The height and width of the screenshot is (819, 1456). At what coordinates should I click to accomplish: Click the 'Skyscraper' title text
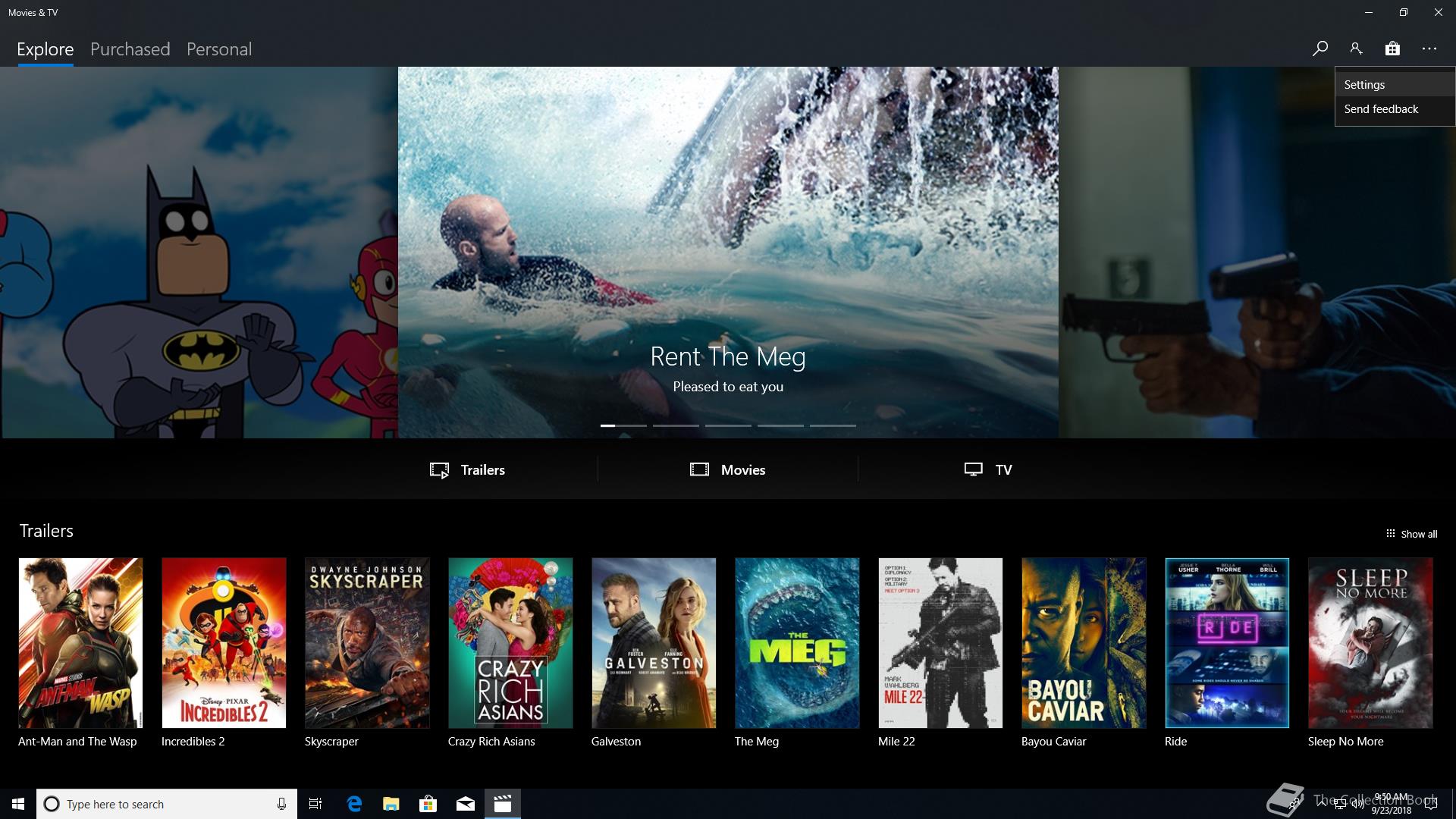coord(331,742)
